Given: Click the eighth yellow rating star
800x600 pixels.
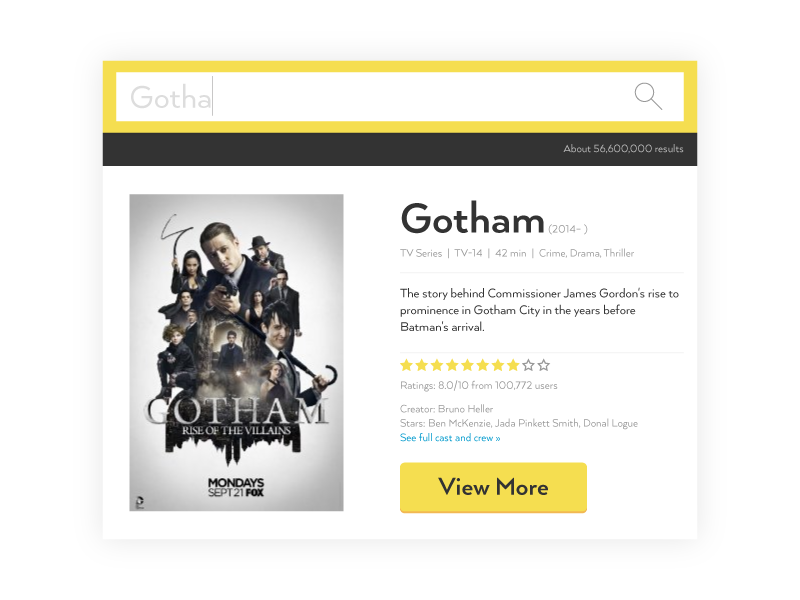Looking at the screenshot, I should 513,365.
